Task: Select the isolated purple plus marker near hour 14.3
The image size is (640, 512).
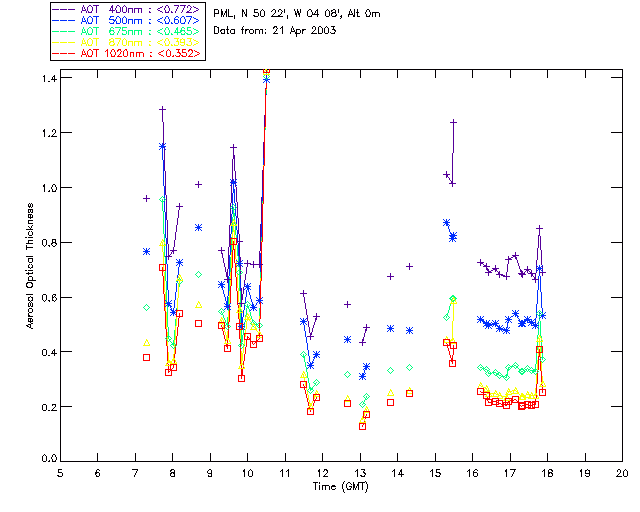Action: [x=409, y=267]
